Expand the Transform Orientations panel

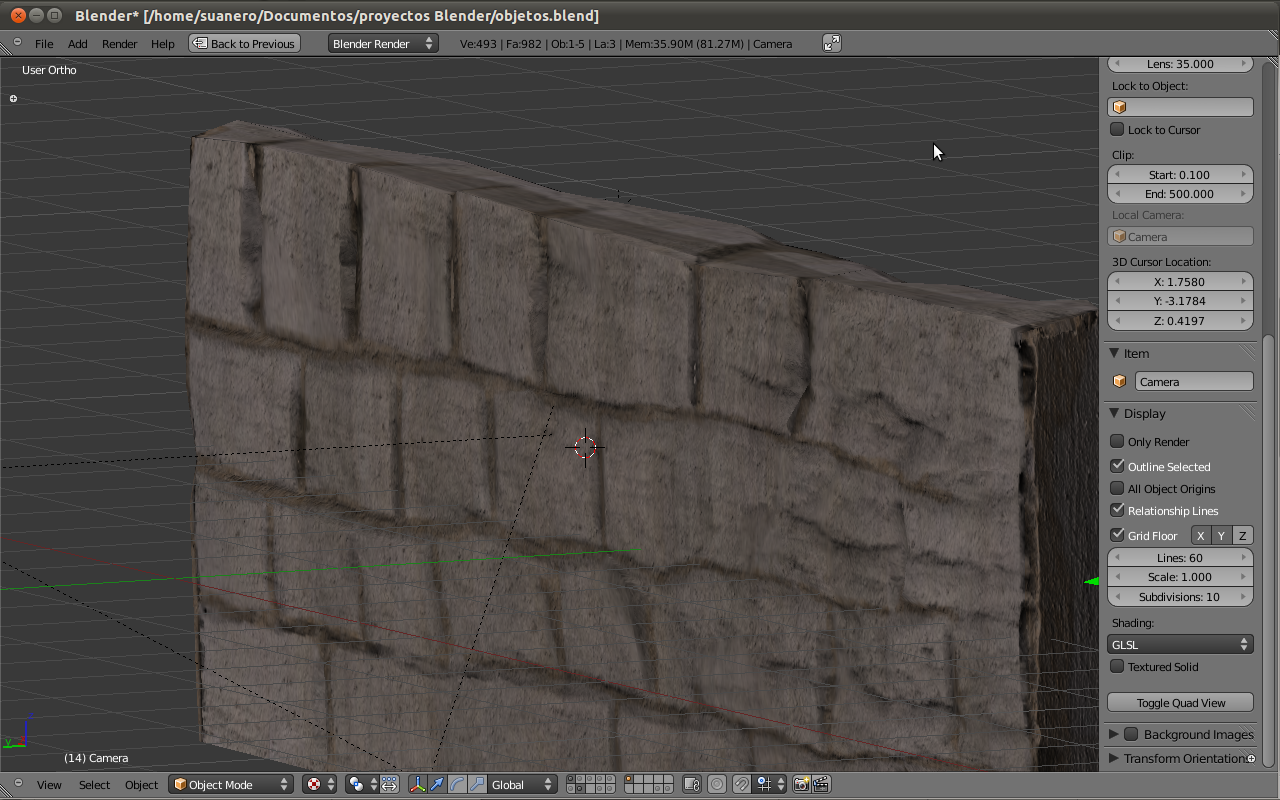1114,758
